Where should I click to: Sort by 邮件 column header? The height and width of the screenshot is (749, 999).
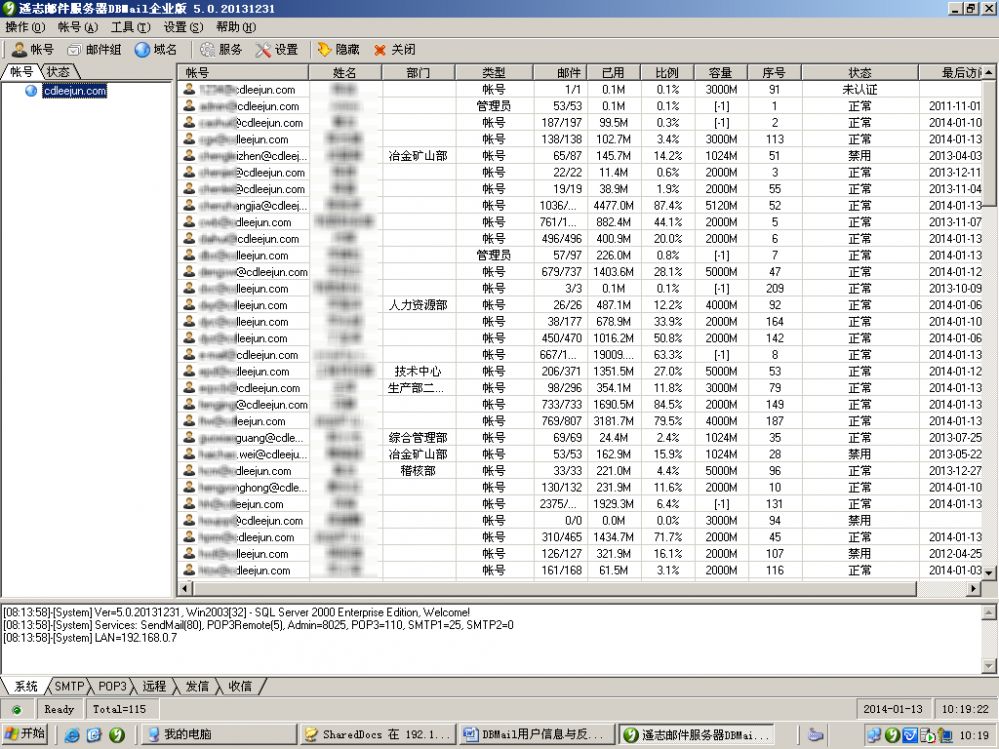[559, 73]
